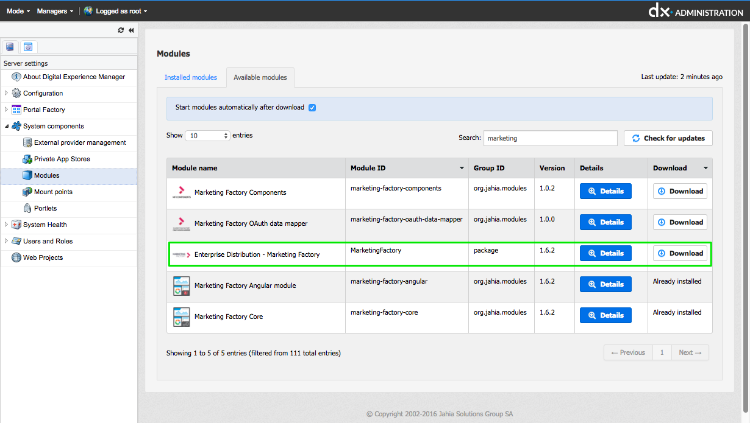The width and height of the screenshot is (750, 423).
Task: View Details for Marketing Factory Components
Action: point(606,191)
